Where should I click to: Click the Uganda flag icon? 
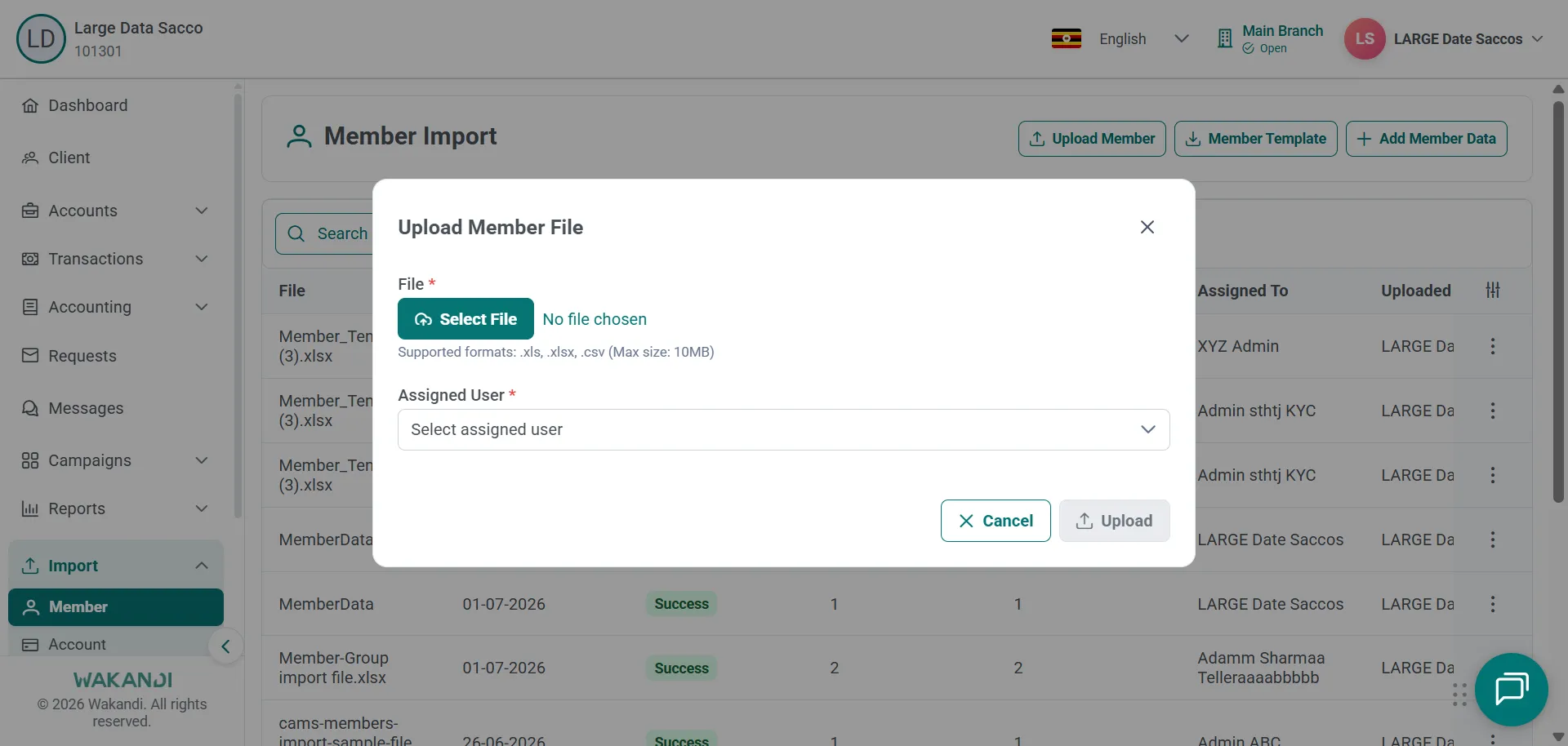(1066, 38)
